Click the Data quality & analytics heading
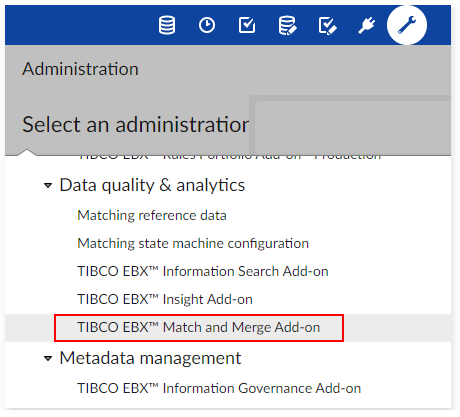This screenshot has width=460, height=417. pos(152,185)
